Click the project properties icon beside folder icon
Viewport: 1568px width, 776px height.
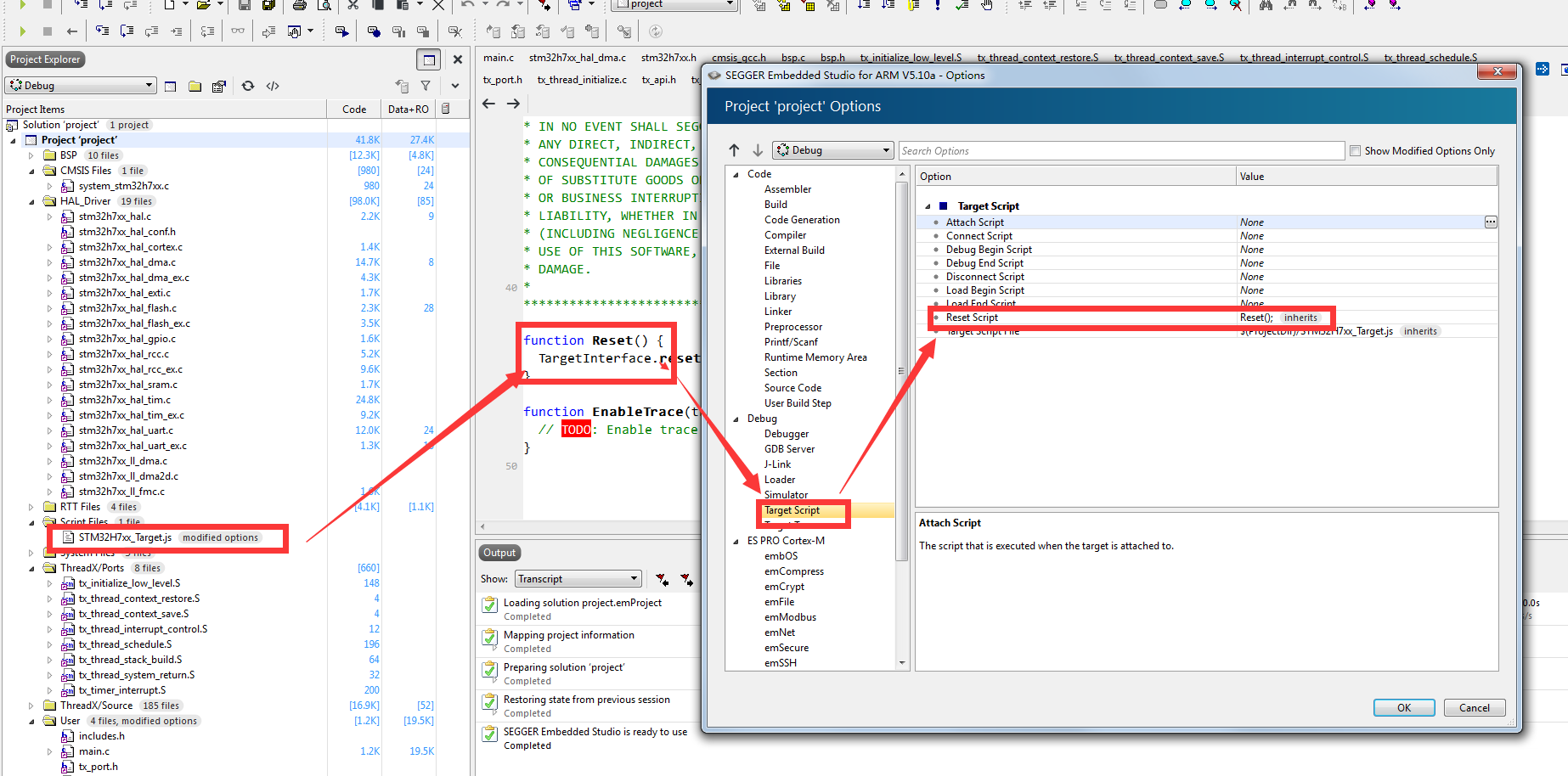[219, 86]
